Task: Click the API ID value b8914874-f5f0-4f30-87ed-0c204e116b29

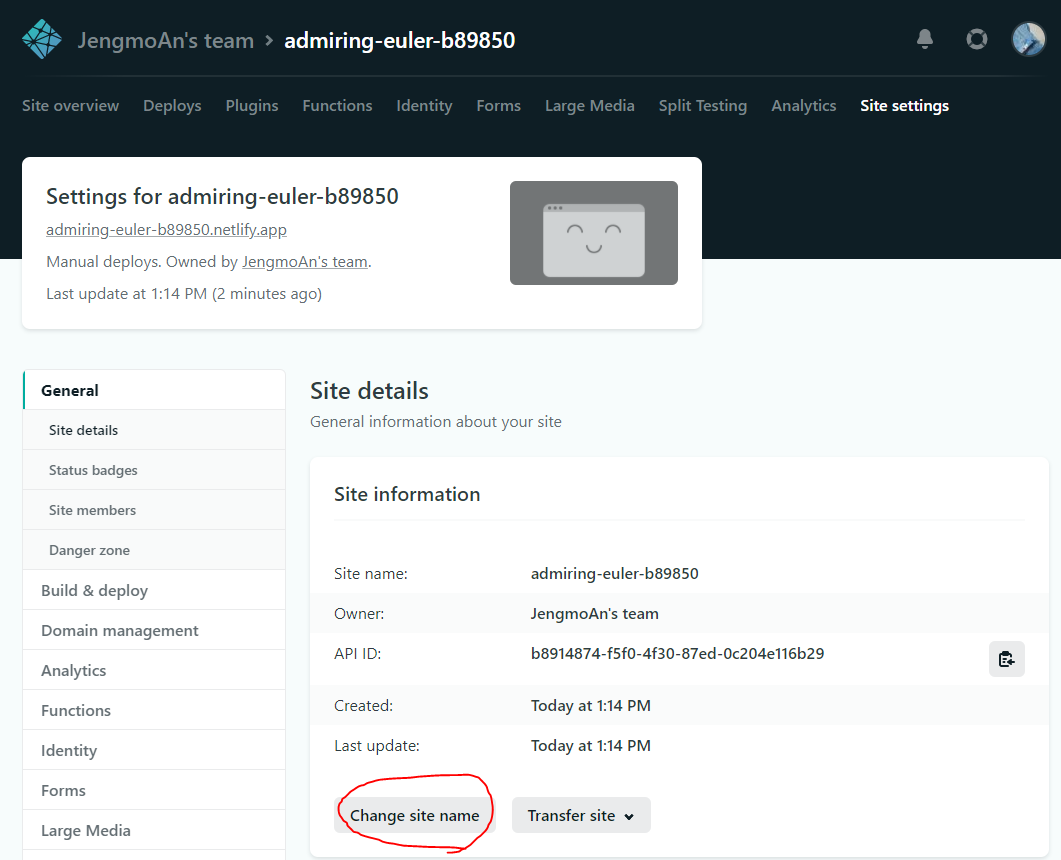Action: [x=677, y=654]
